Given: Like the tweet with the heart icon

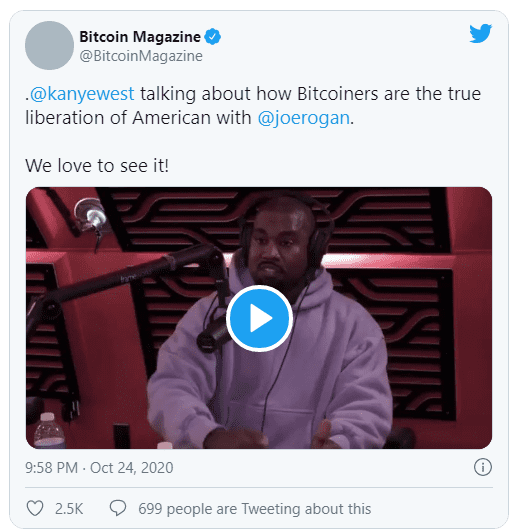Looking at the screenshot, I should tap(35, 508).
